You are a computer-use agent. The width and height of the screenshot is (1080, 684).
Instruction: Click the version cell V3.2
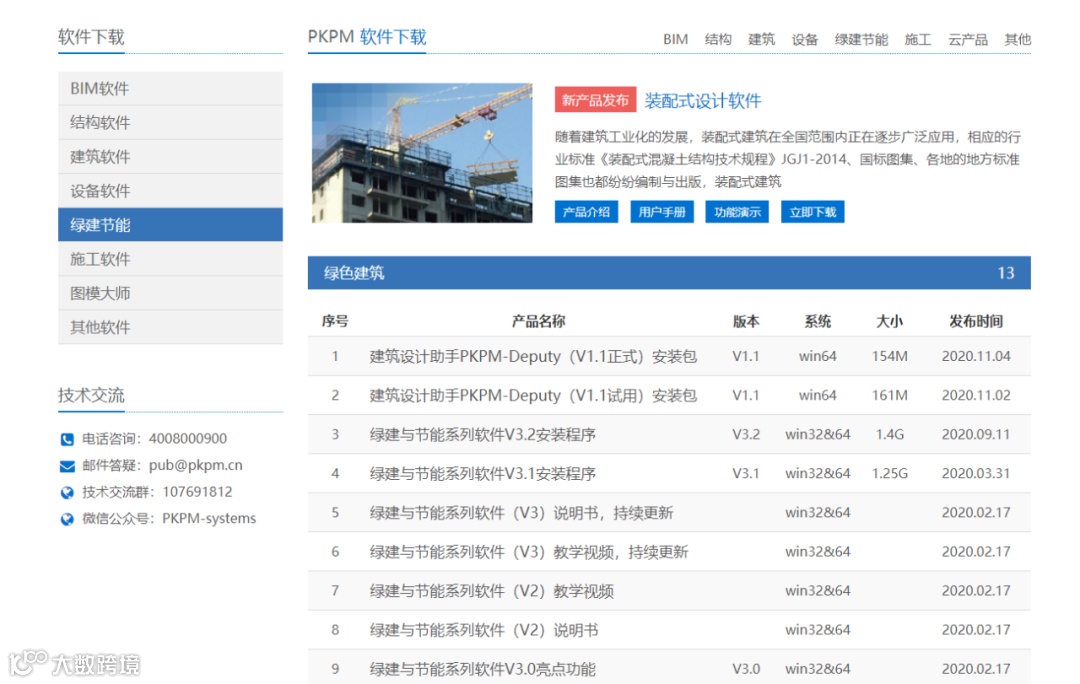coord(746,435)
